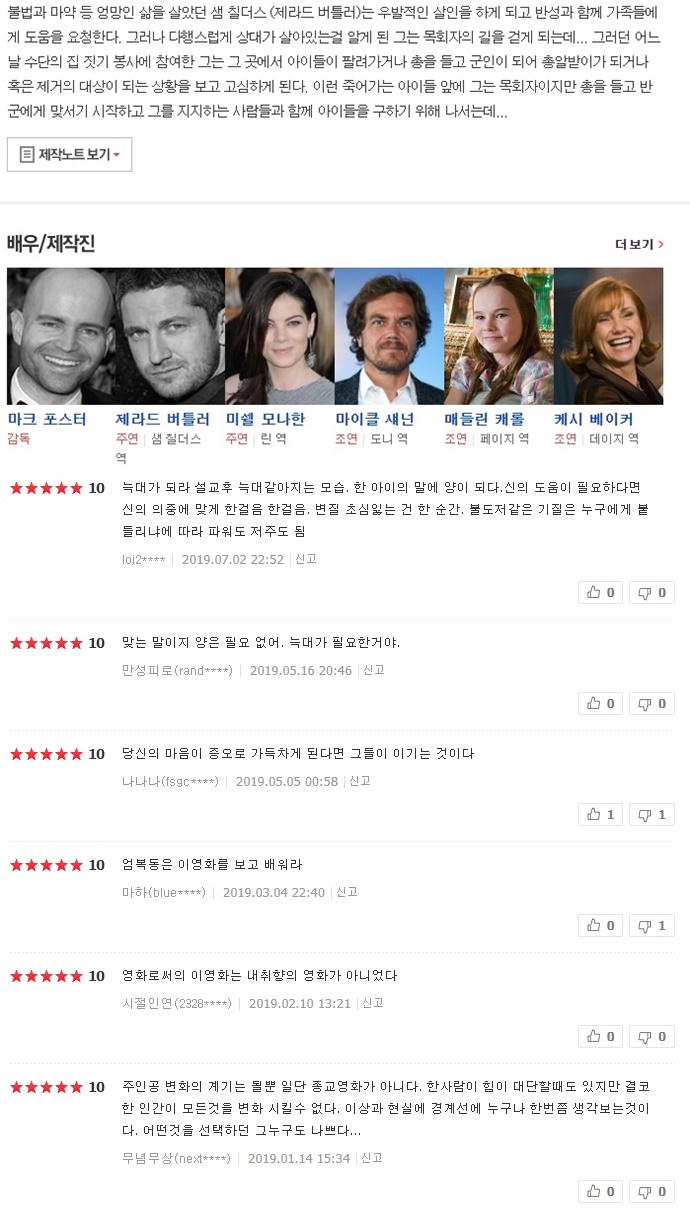Click 매들린 캐롤 thumbnail photo

(x=498, y=336)
